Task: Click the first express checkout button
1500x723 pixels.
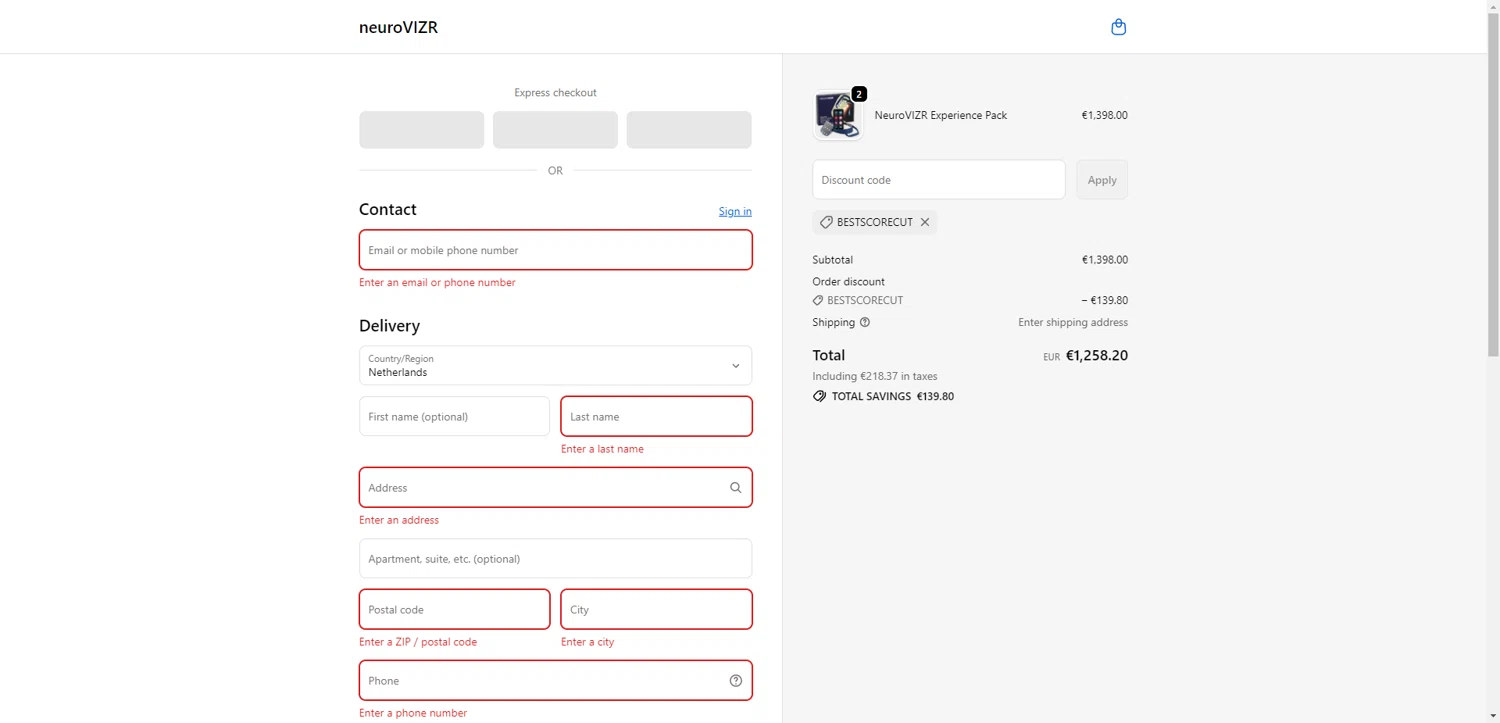Action: click(x=421, y=130)
